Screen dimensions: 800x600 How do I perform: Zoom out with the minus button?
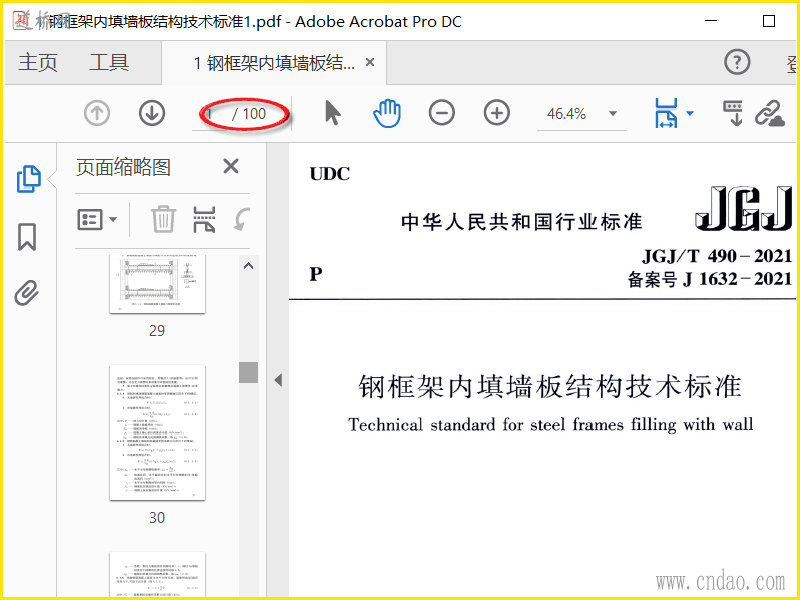(442, 113)
